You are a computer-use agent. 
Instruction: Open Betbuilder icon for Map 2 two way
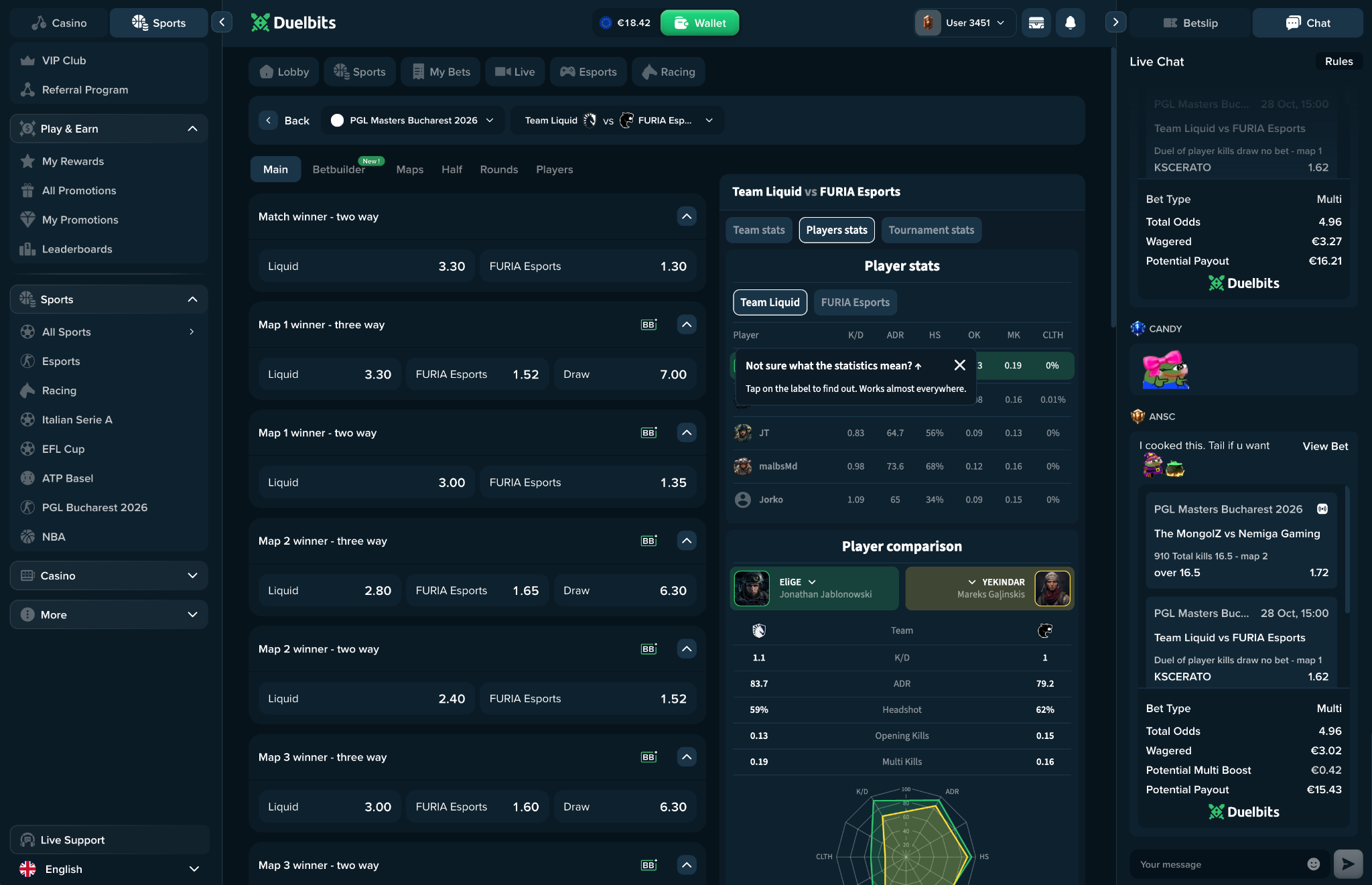648,649
